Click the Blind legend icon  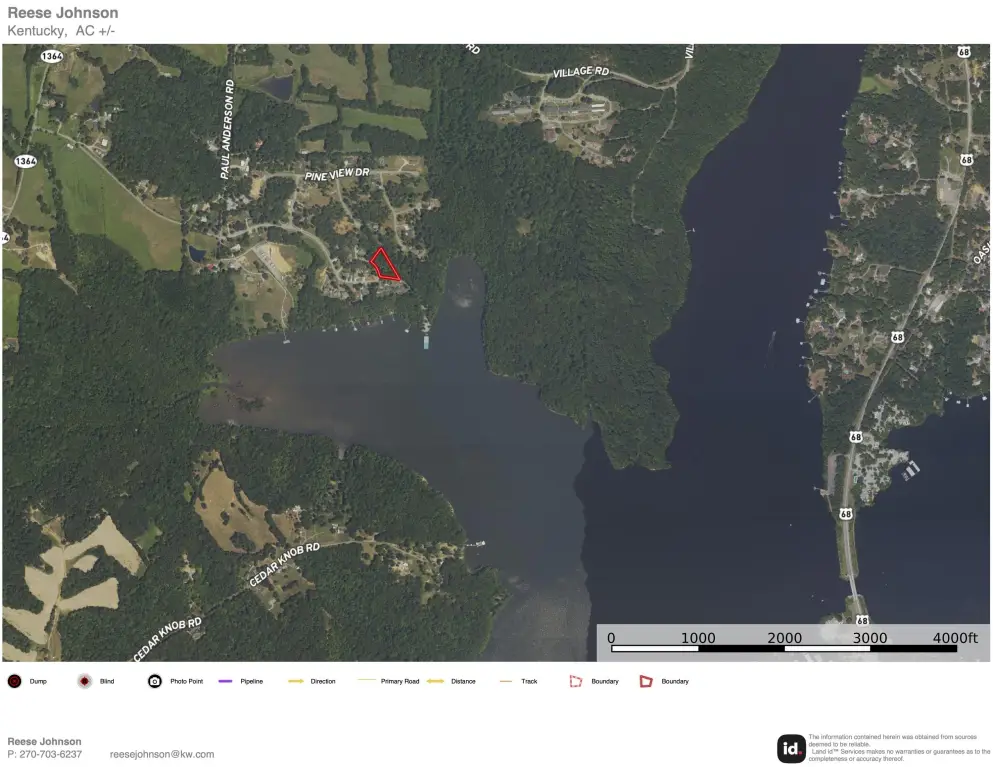click(84, 681)
